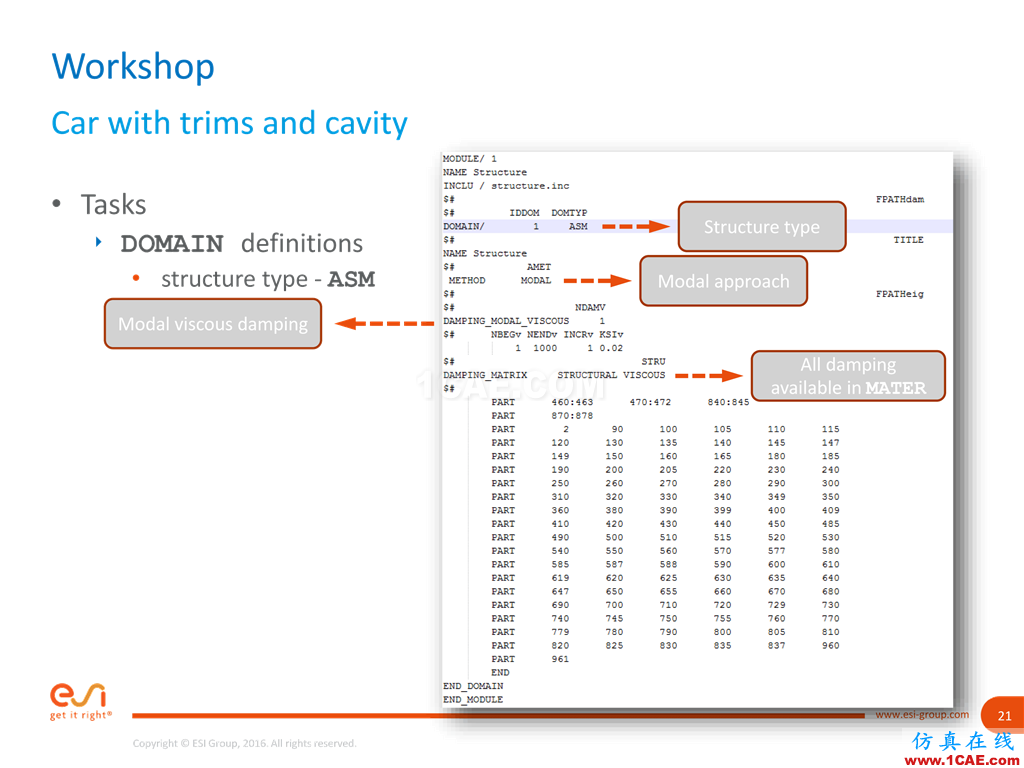Screen dimensions: 1024x768
Task: Click the 'structure type - ASM' bullet
Action: pyautogui.click(x=268, y=280)
